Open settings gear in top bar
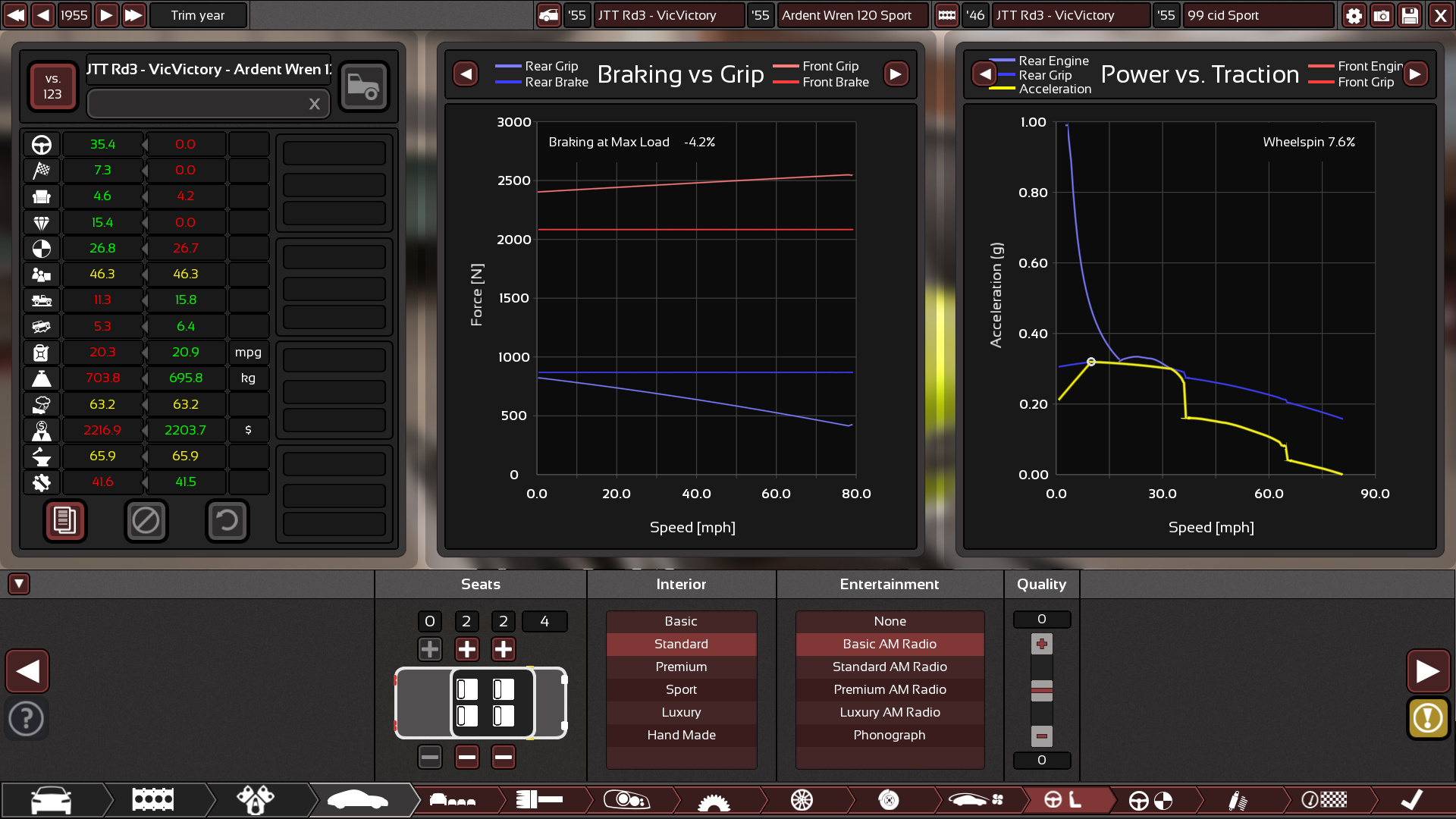The width and height of the screenshot is (1456, 819). pyautogui.click(x=1354, y=15)
